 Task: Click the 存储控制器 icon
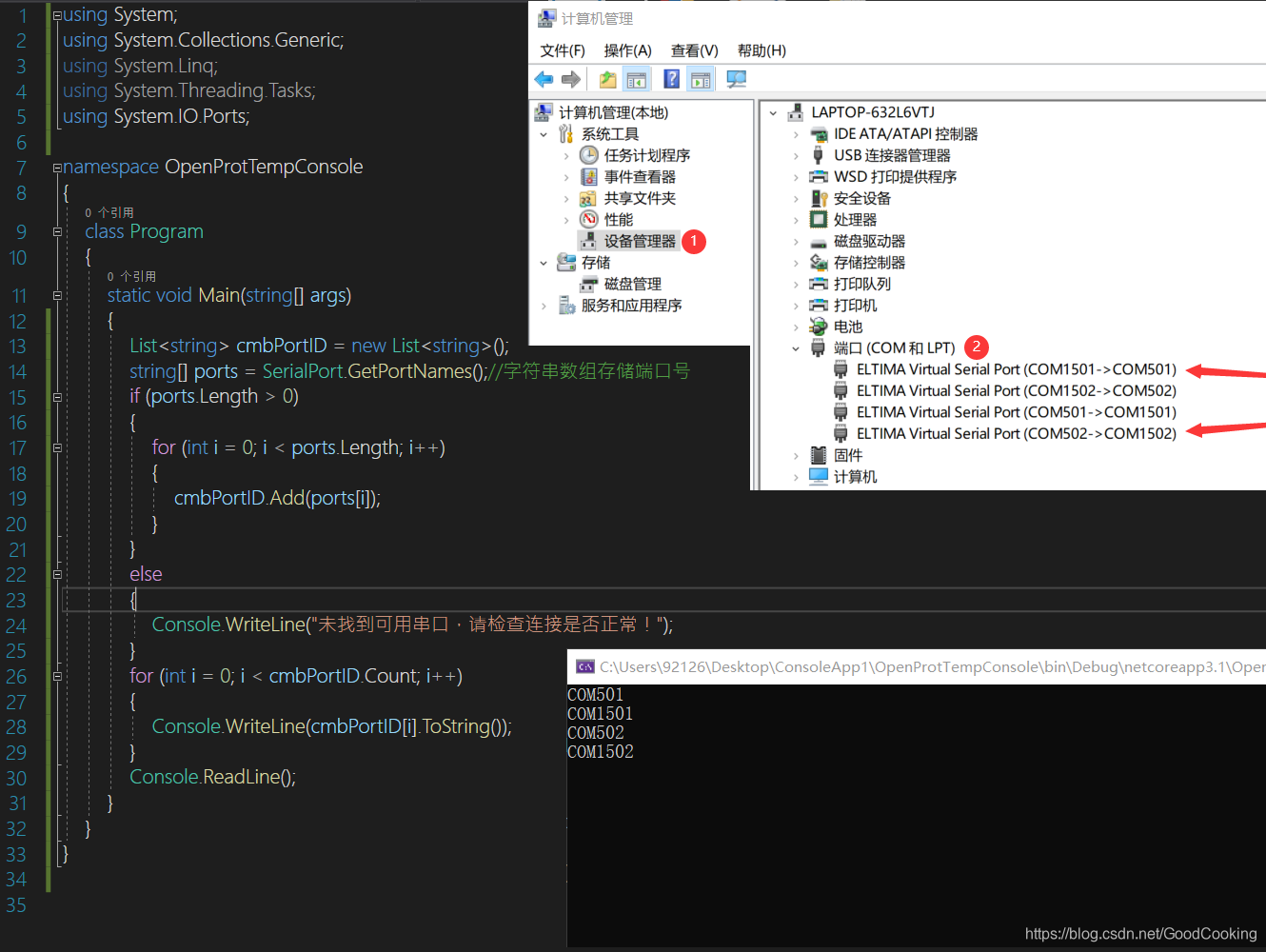pos(819,263)
